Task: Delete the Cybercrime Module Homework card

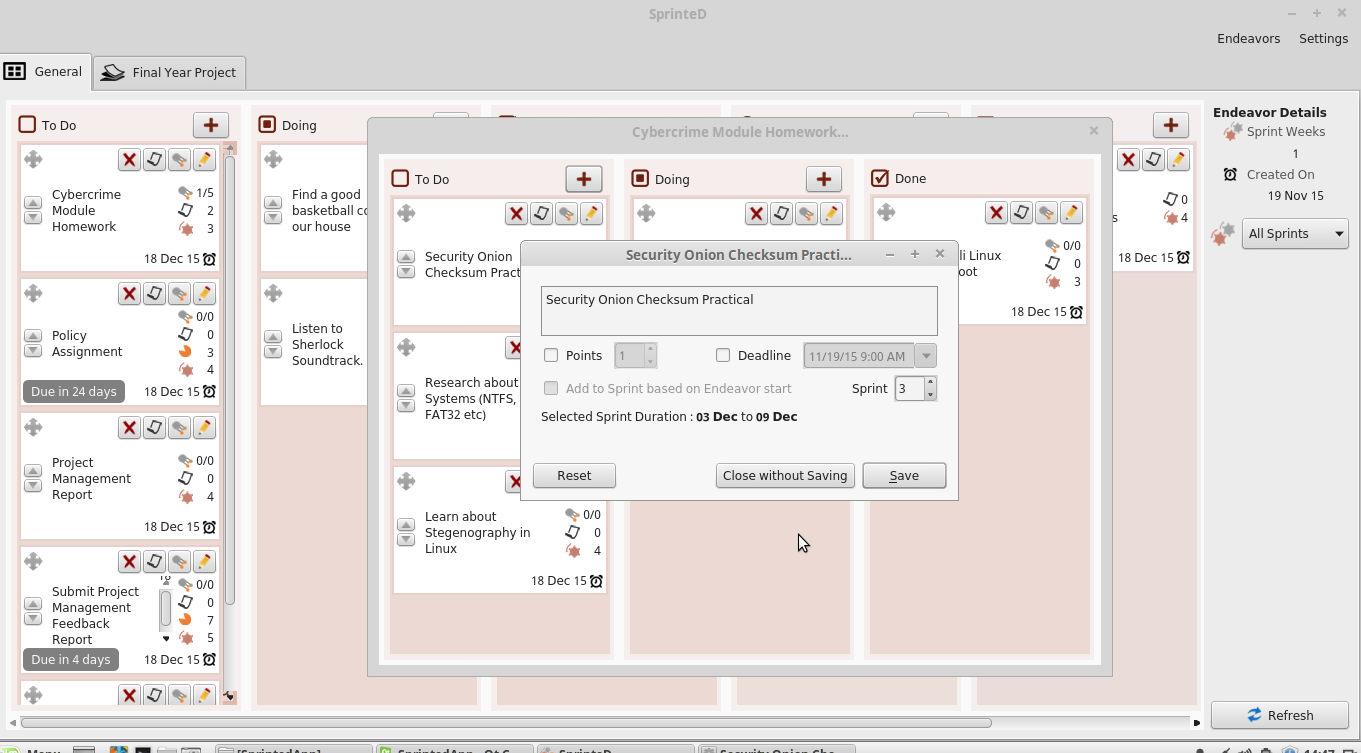Action: click(x=129, y=159)
